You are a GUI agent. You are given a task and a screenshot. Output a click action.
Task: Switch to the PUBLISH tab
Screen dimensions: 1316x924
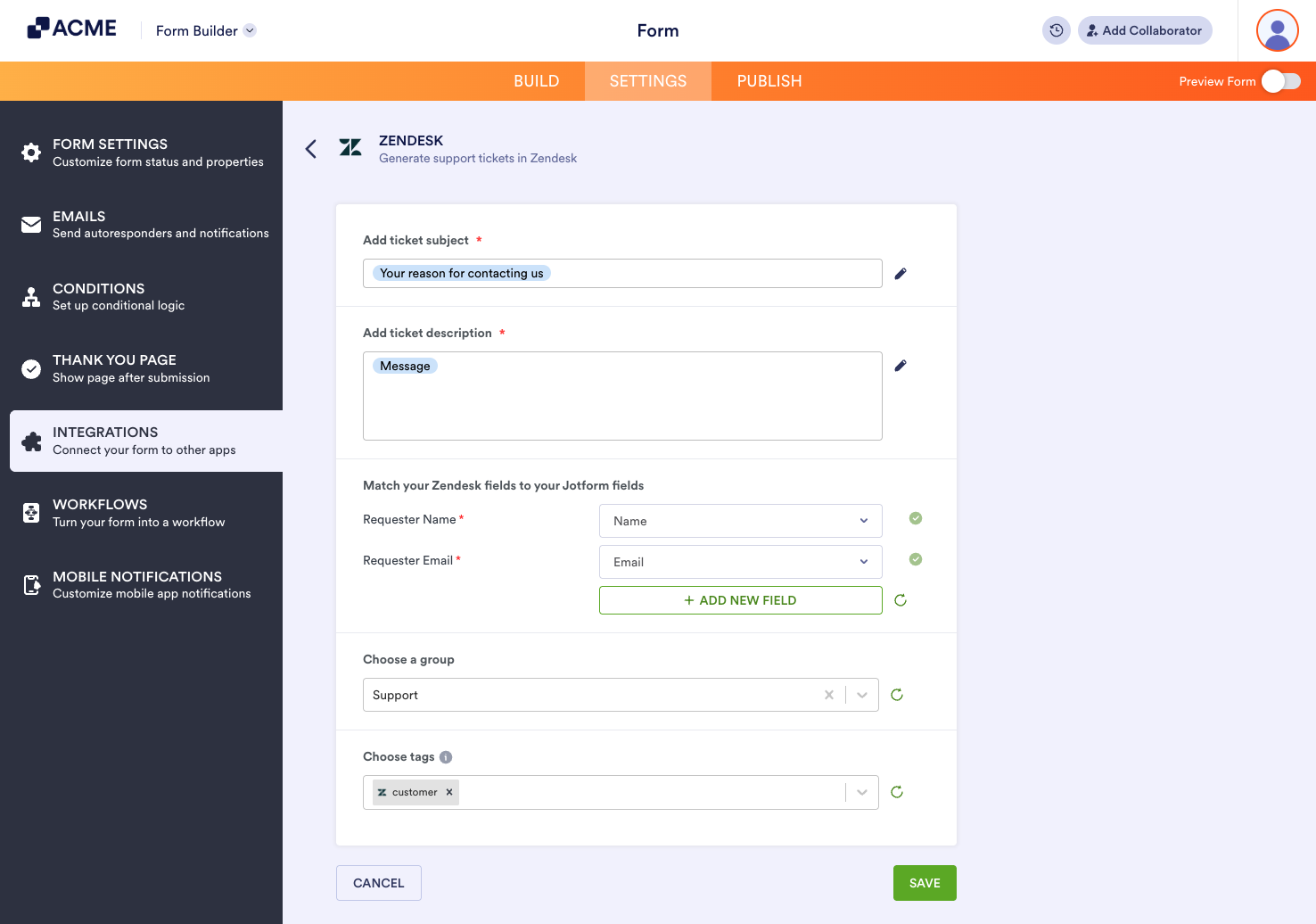[x=769, y=80]
